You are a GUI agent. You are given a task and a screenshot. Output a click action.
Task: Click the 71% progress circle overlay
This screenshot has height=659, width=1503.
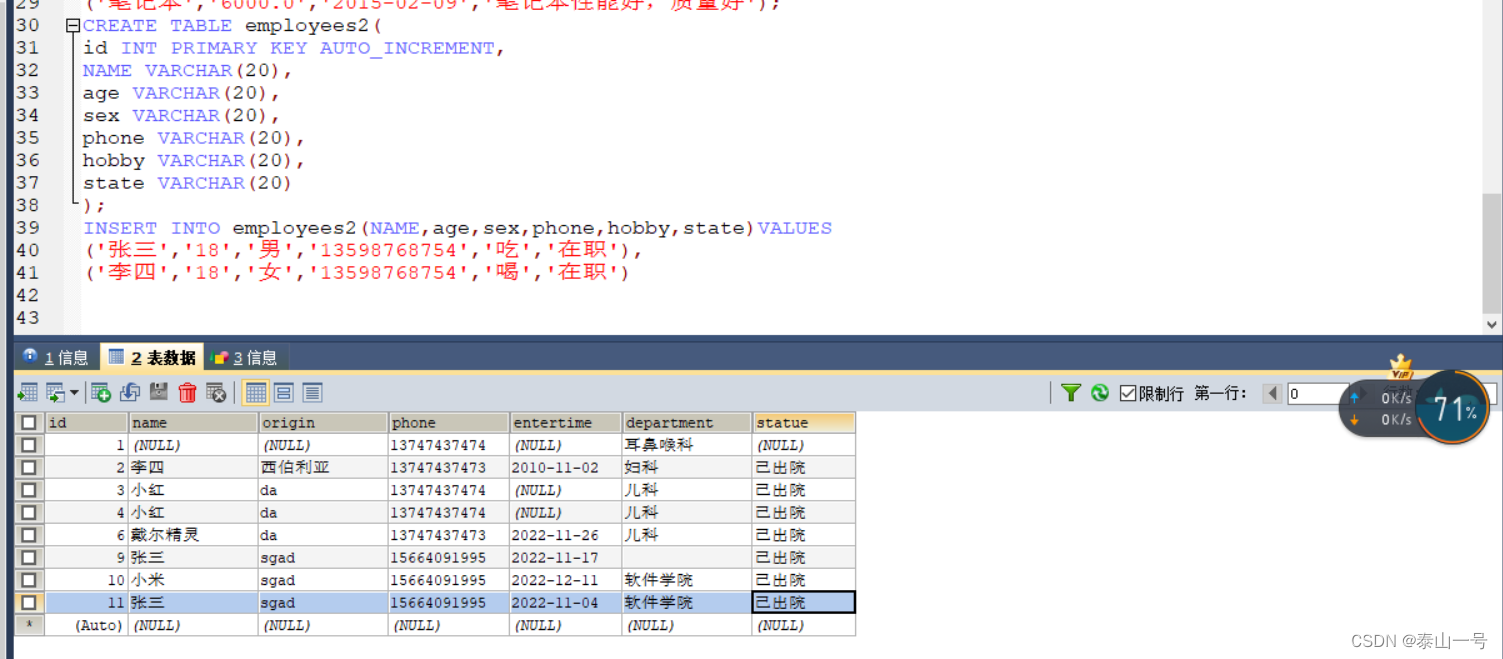(x=1451, y=408)
